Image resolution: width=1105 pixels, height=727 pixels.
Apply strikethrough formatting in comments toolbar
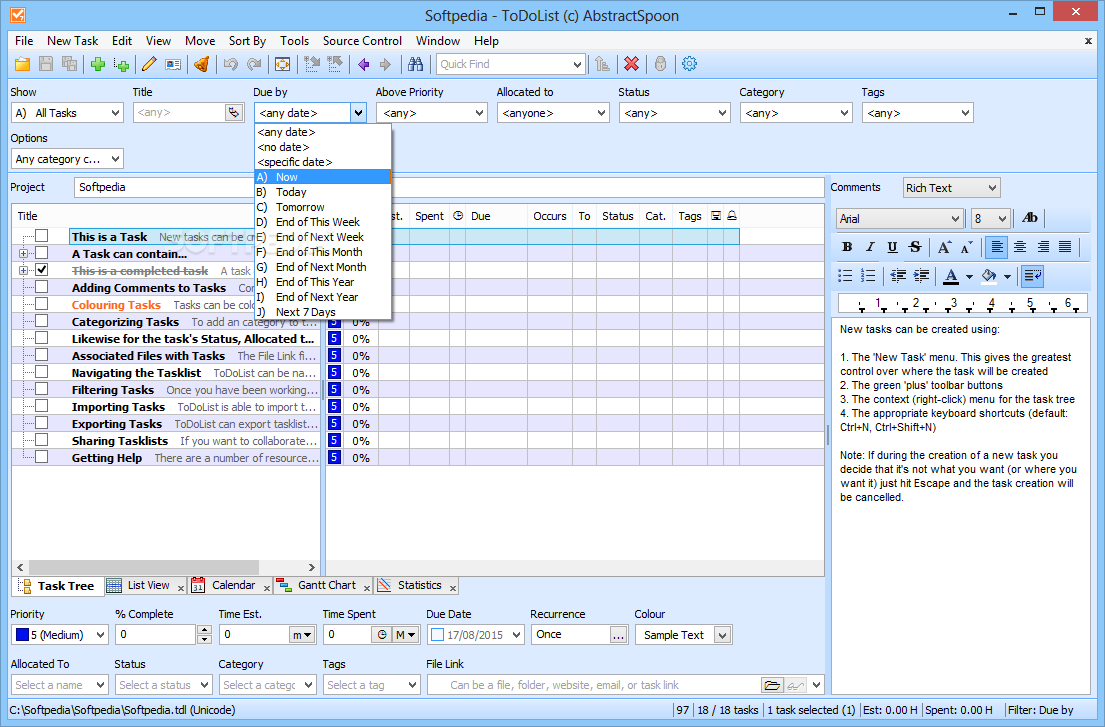point(914,247)
